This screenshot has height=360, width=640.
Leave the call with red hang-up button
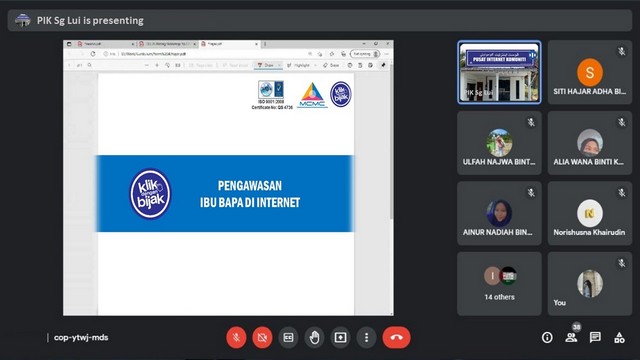pyautogui.click(x=396, y=338)
